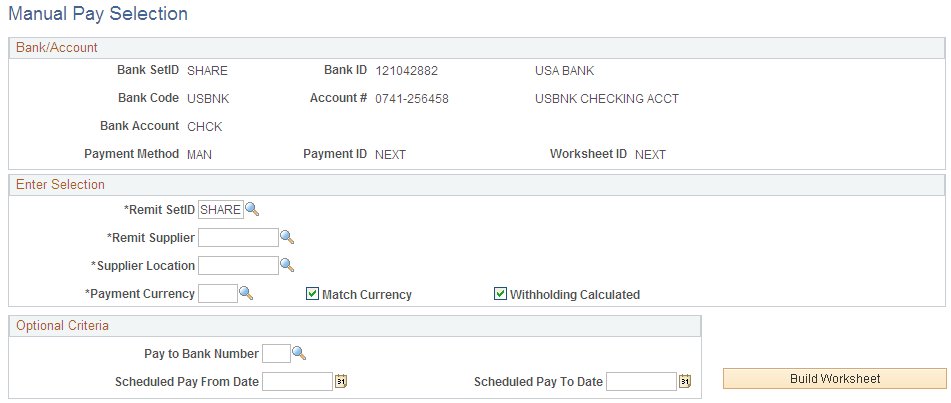Click the Build Worksheet button
Viewport: 951px width, 403px height.
tap(835, 379)
